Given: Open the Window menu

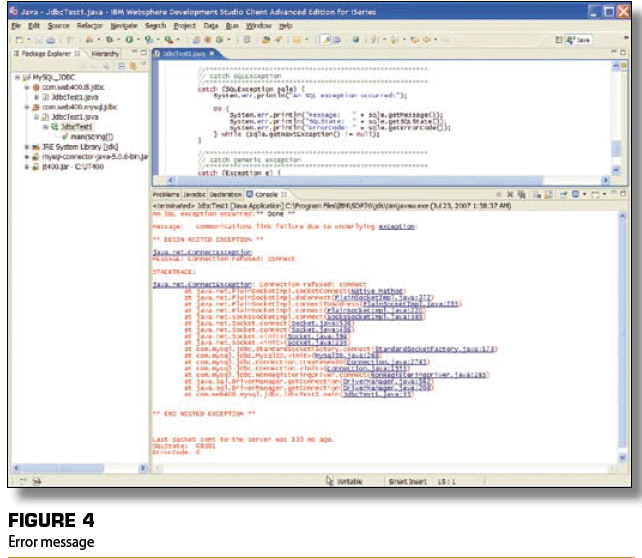Looking at the screenshot, I should (x=258, y=26).
